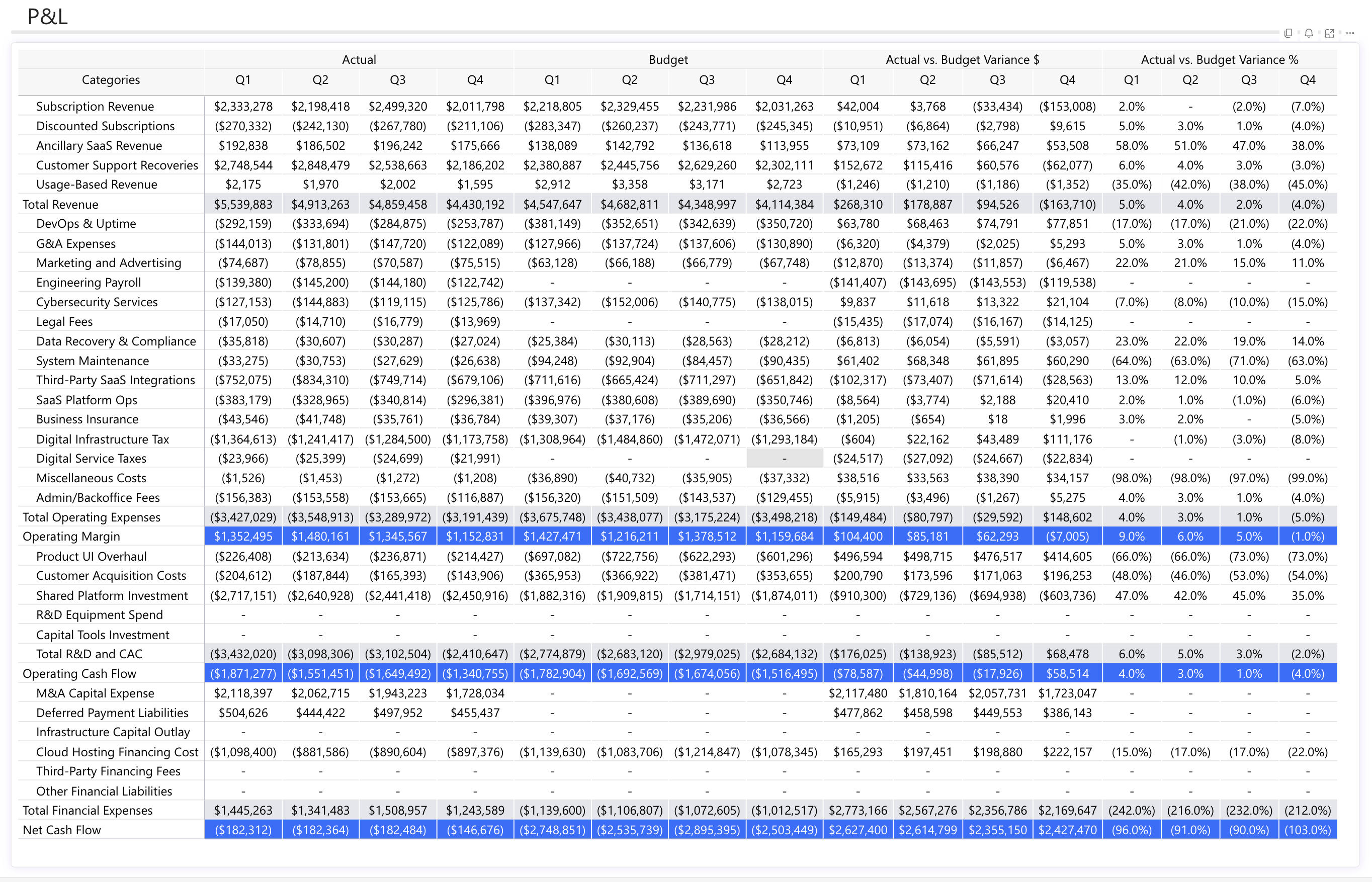
Task: Select the Total Operating Expenses row label
Action: (91, 516)
